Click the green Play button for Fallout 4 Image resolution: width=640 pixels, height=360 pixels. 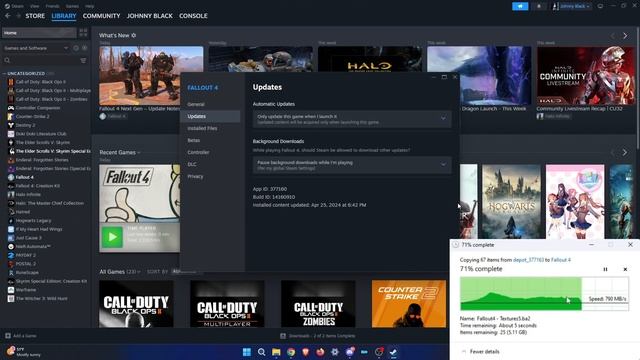tap(112, 237)
